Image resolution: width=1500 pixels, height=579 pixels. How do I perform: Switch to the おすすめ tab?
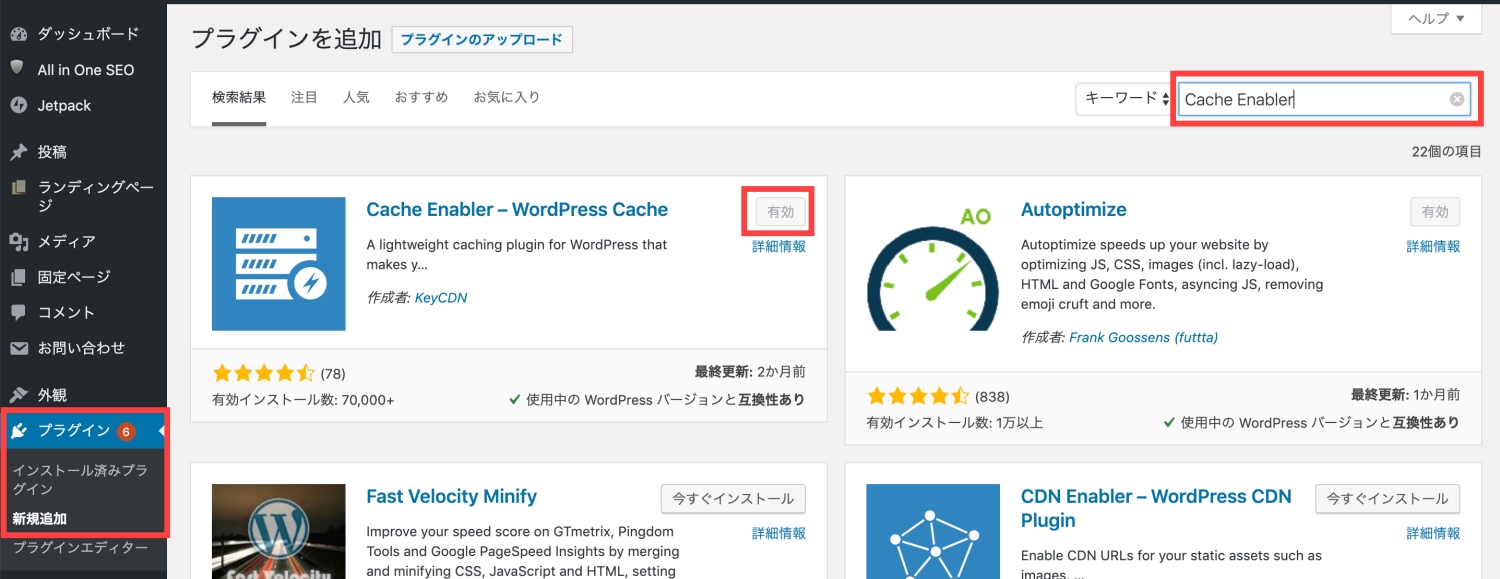421,97
